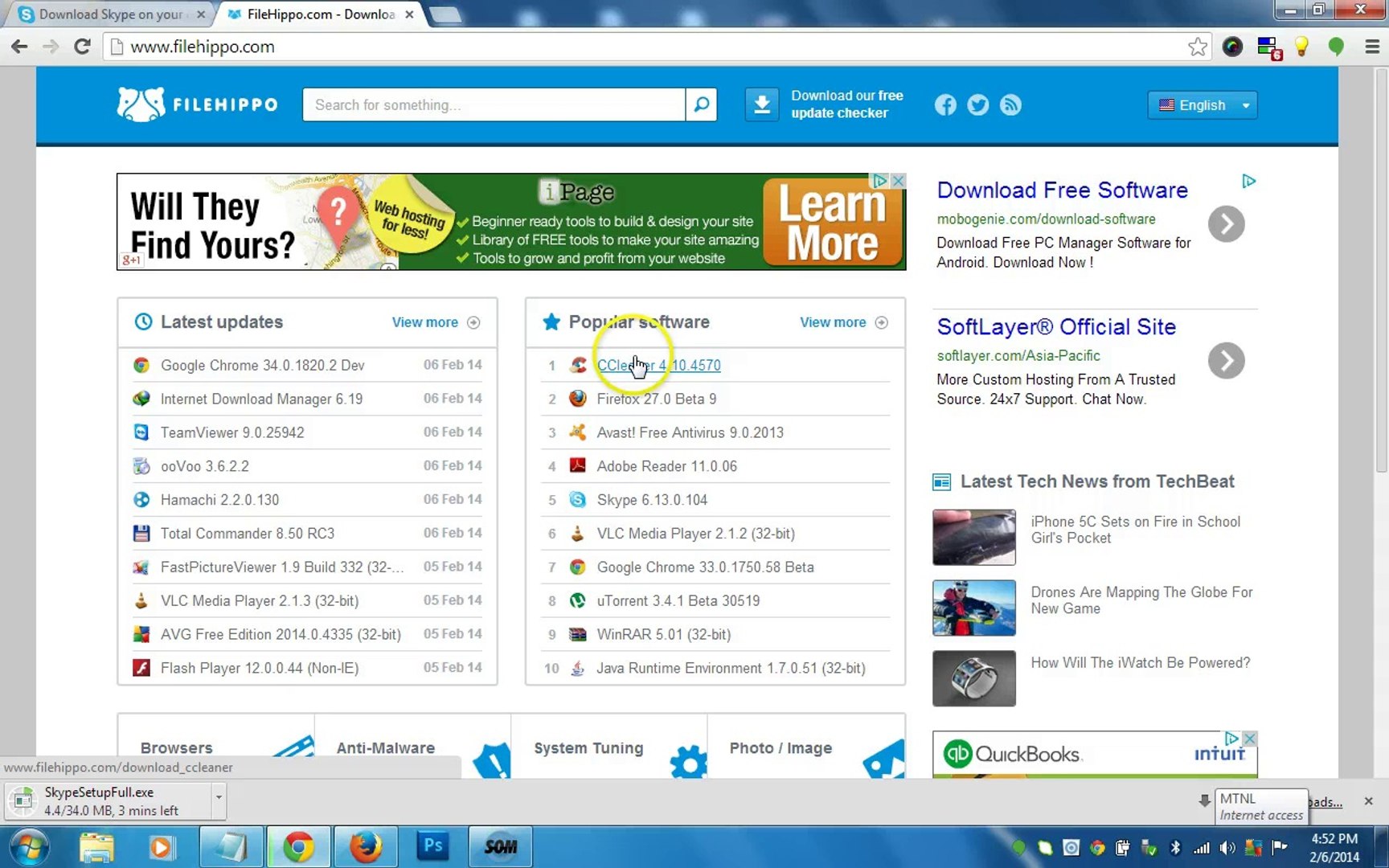Open the CCleaner 4.10.4570 link
1389x868 pixels.
coord(658,365)
